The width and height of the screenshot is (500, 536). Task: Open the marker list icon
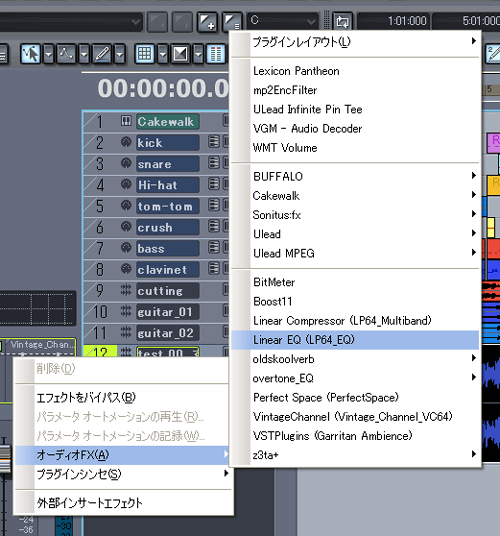click(x=232, y=22)
